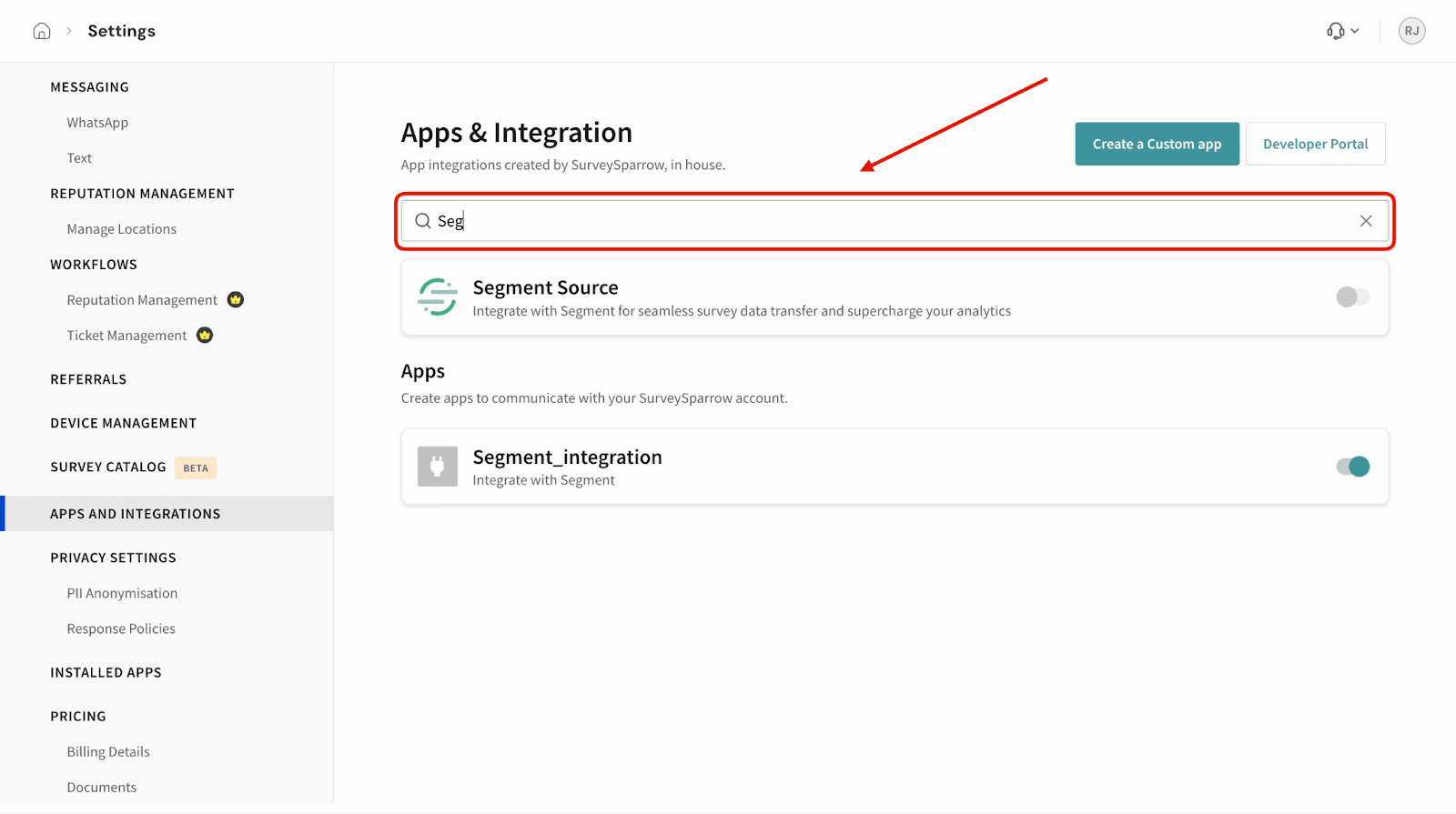
Task: Click the Messaging section header
Action: click(89, 87)
